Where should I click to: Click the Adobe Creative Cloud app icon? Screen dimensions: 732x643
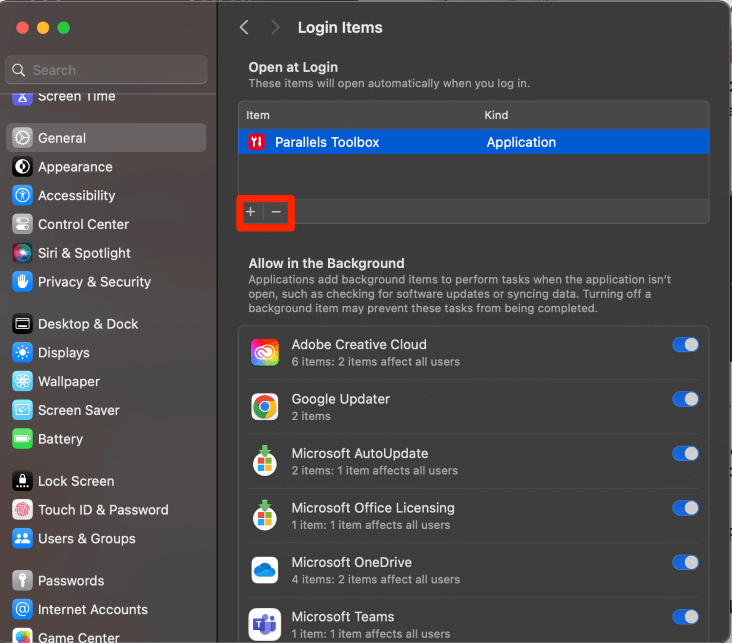point(265,352)
